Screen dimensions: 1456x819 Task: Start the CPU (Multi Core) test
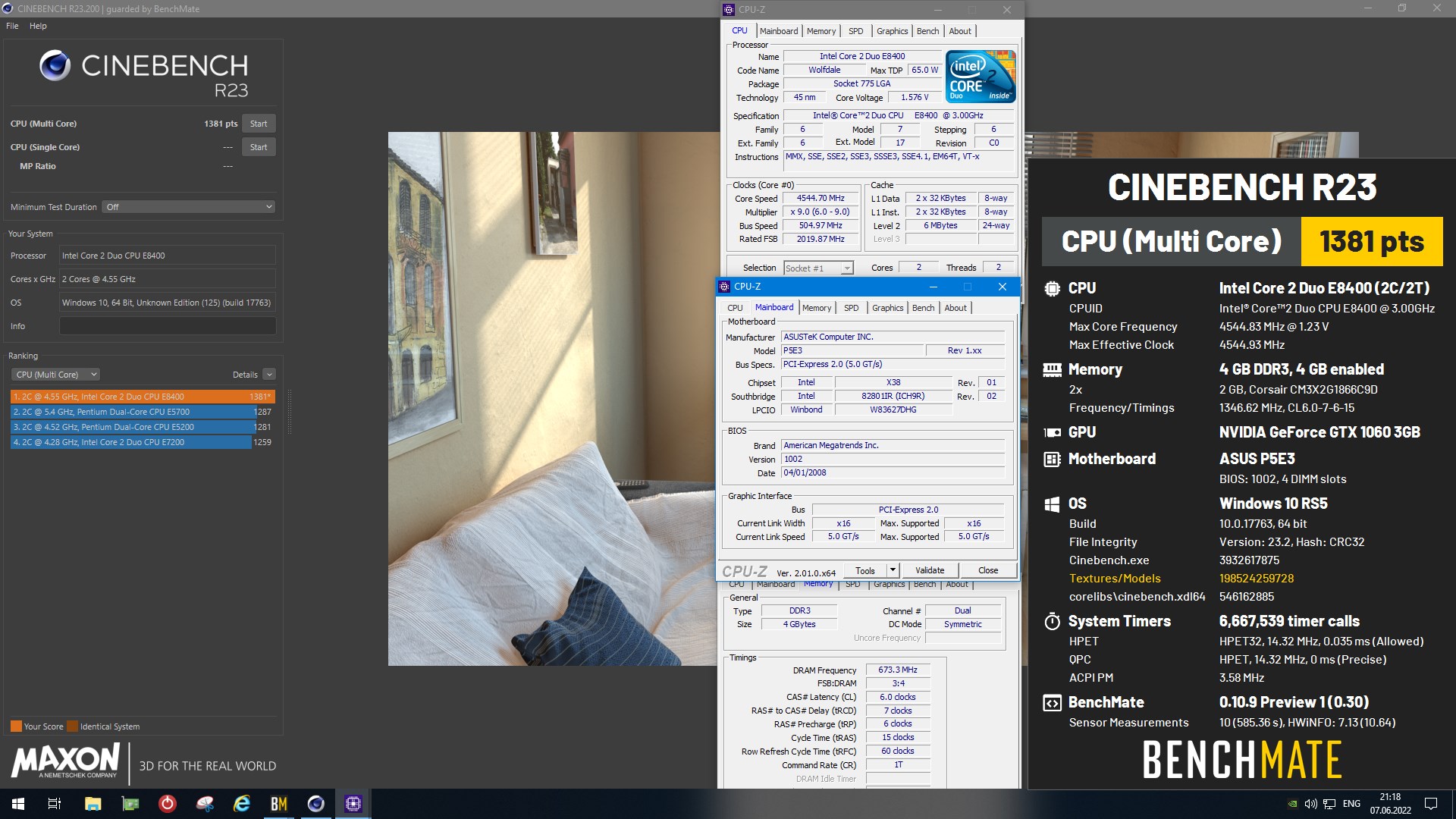[259, 124]
